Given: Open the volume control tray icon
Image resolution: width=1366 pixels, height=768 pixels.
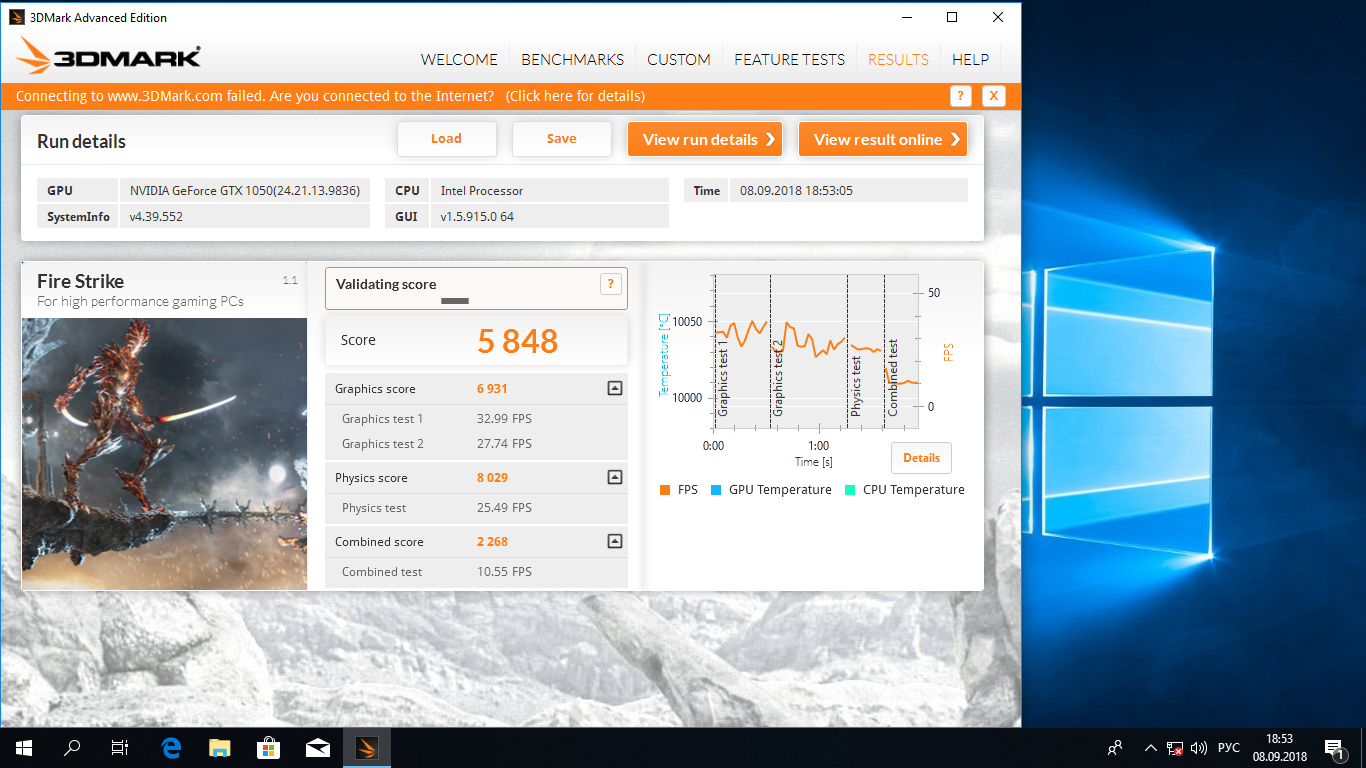Looking at the screenshot, I should (1199, 747).
